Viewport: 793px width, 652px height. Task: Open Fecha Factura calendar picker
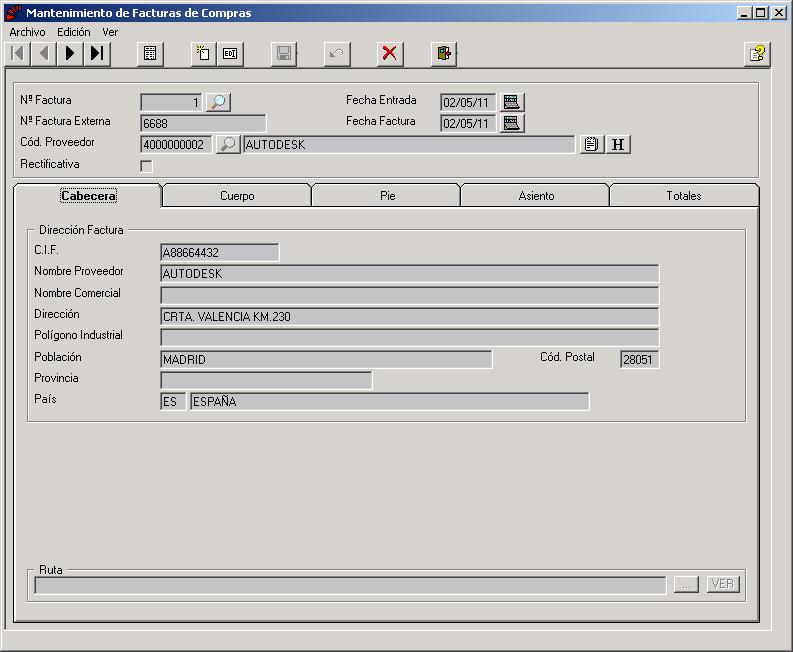[x=512, y=123]
